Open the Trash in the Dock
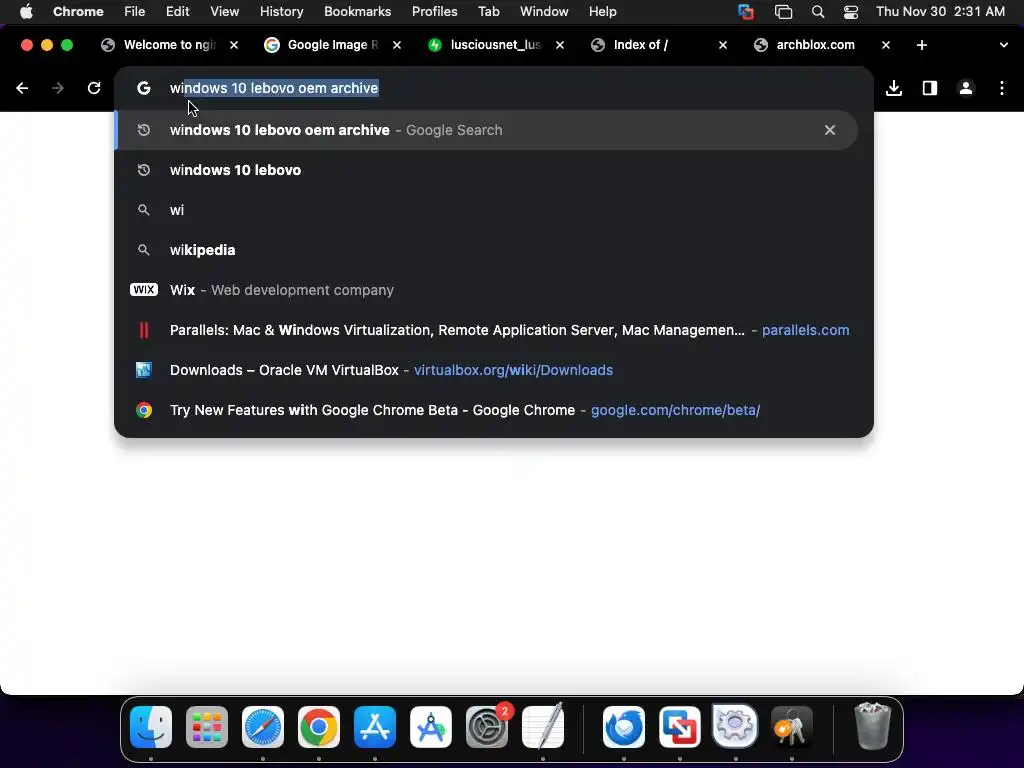The width and height of the screenshot is (1024, 768). (873, 727)
